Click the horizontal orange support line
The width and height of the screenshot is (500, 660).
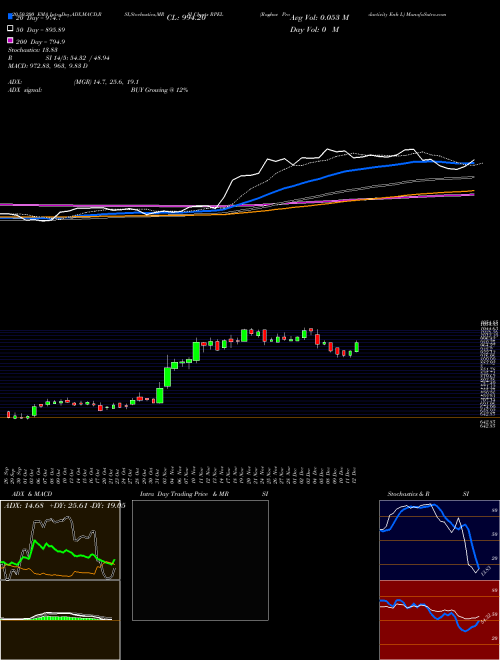[250, 418]
